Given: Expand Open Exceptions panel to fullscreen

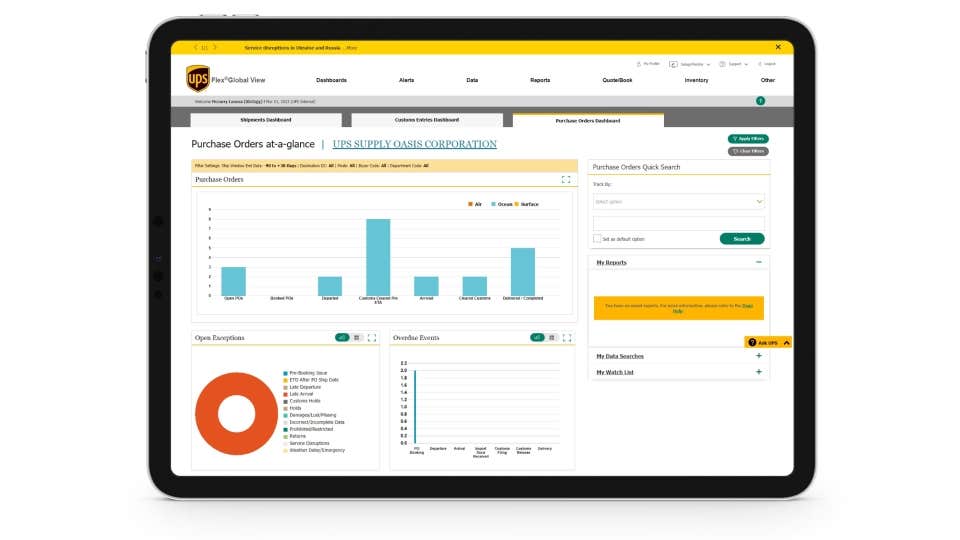Looking at the screenshot, I should [x=372, y=338].
